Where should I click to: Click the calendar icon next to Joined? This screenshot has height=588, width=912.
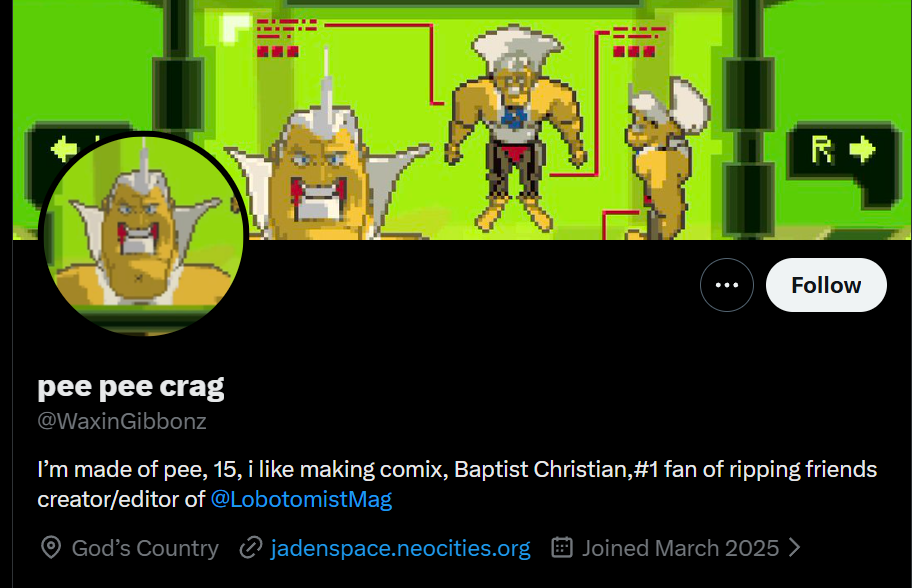click(x=562, y=547)
